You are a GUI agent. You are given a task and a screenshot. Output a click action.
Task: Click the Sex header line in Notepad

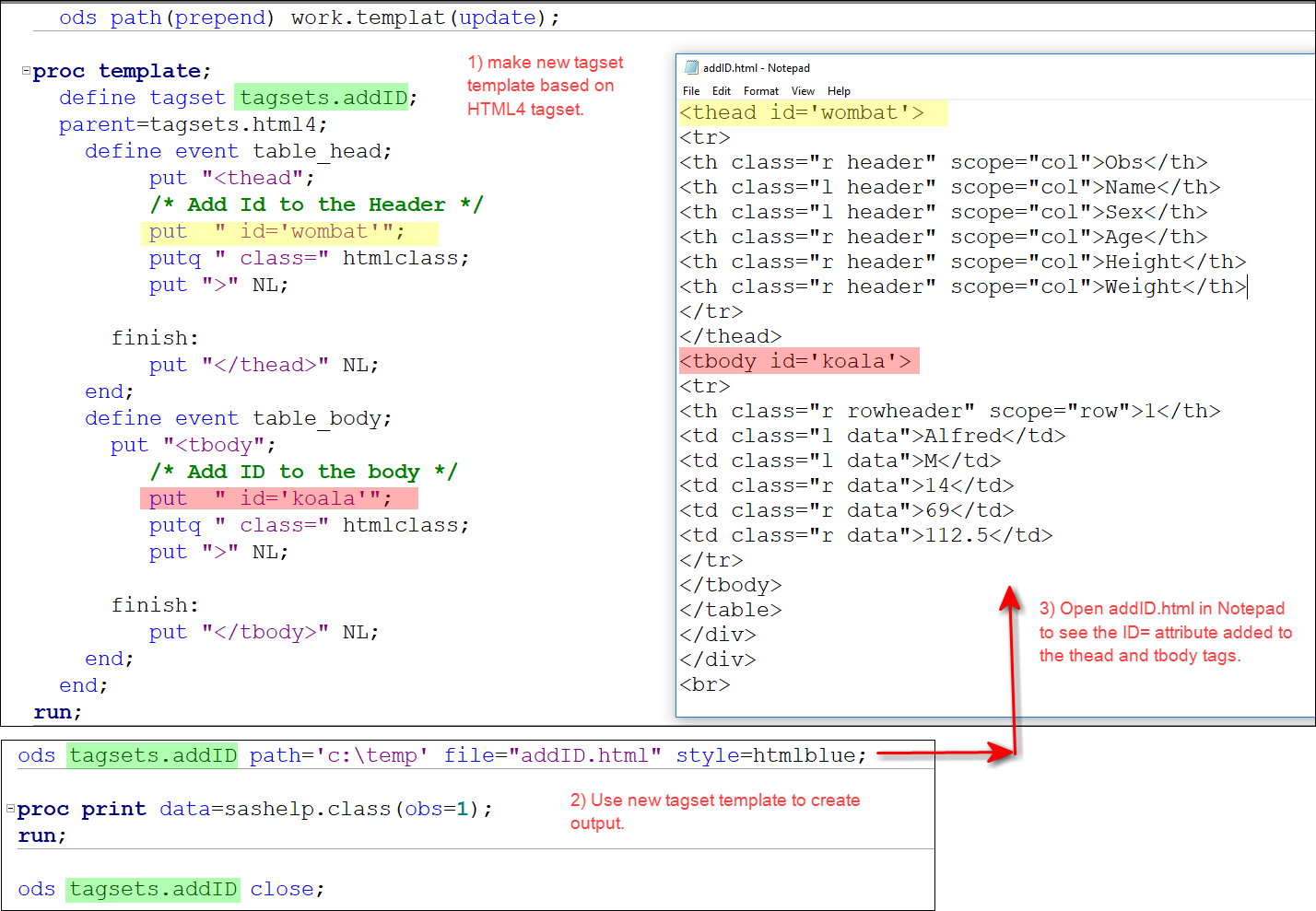pyautogui.click(x=944, y=212)
